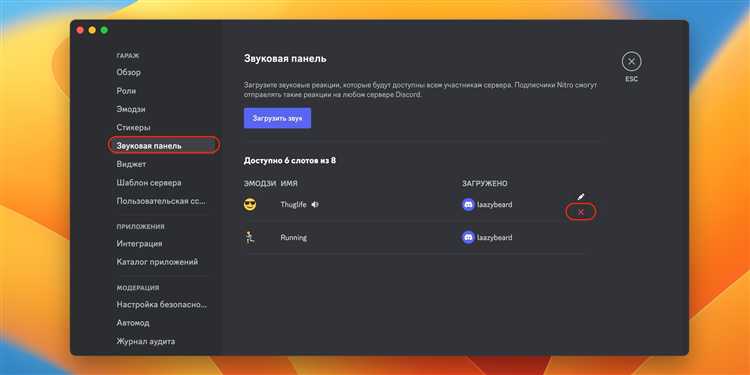This screenshot has width=750, height=375.
Task: Open the Стикеры settings section
Action: 133,128
